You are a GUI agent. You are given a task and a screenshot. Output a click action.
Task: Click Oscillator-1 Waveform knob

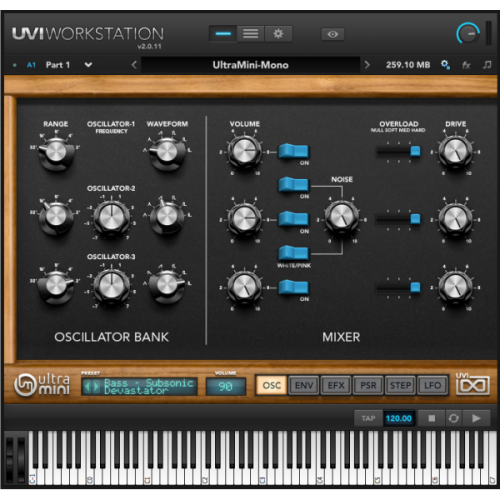[x=167, y=152]
